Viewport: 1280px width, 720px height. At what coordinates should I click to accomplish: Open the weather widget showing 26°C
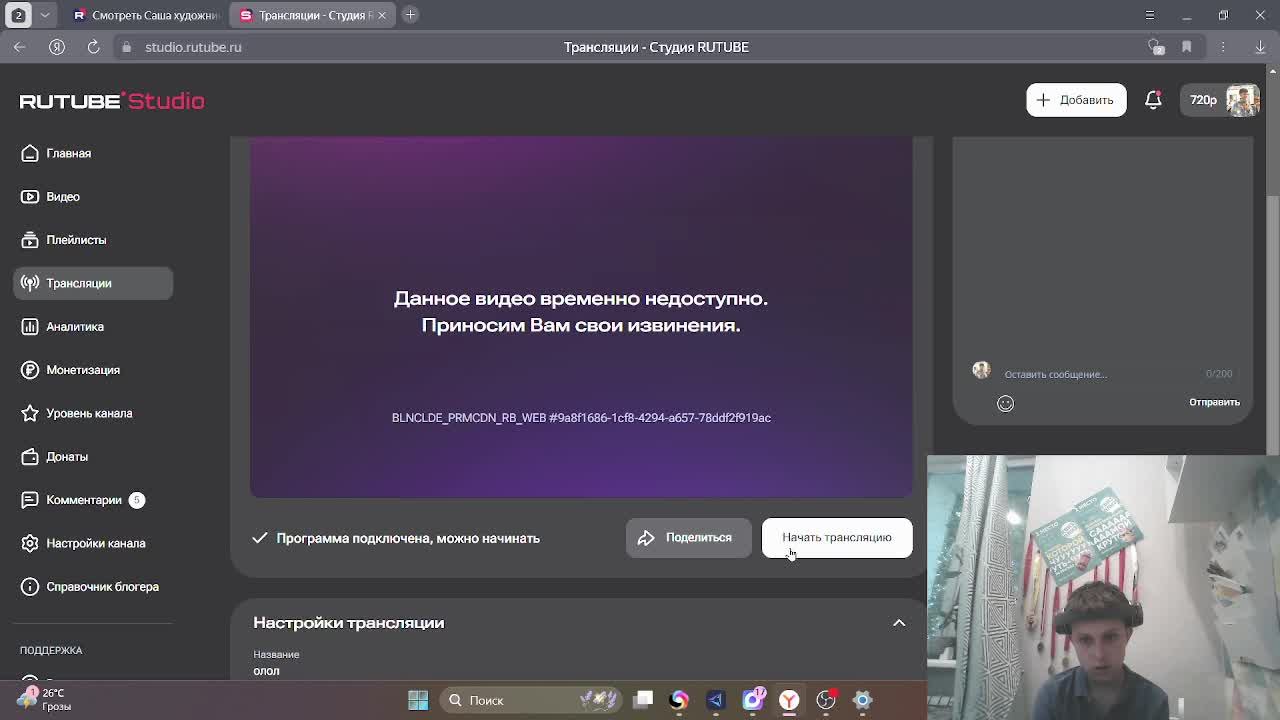pos(45,699)
